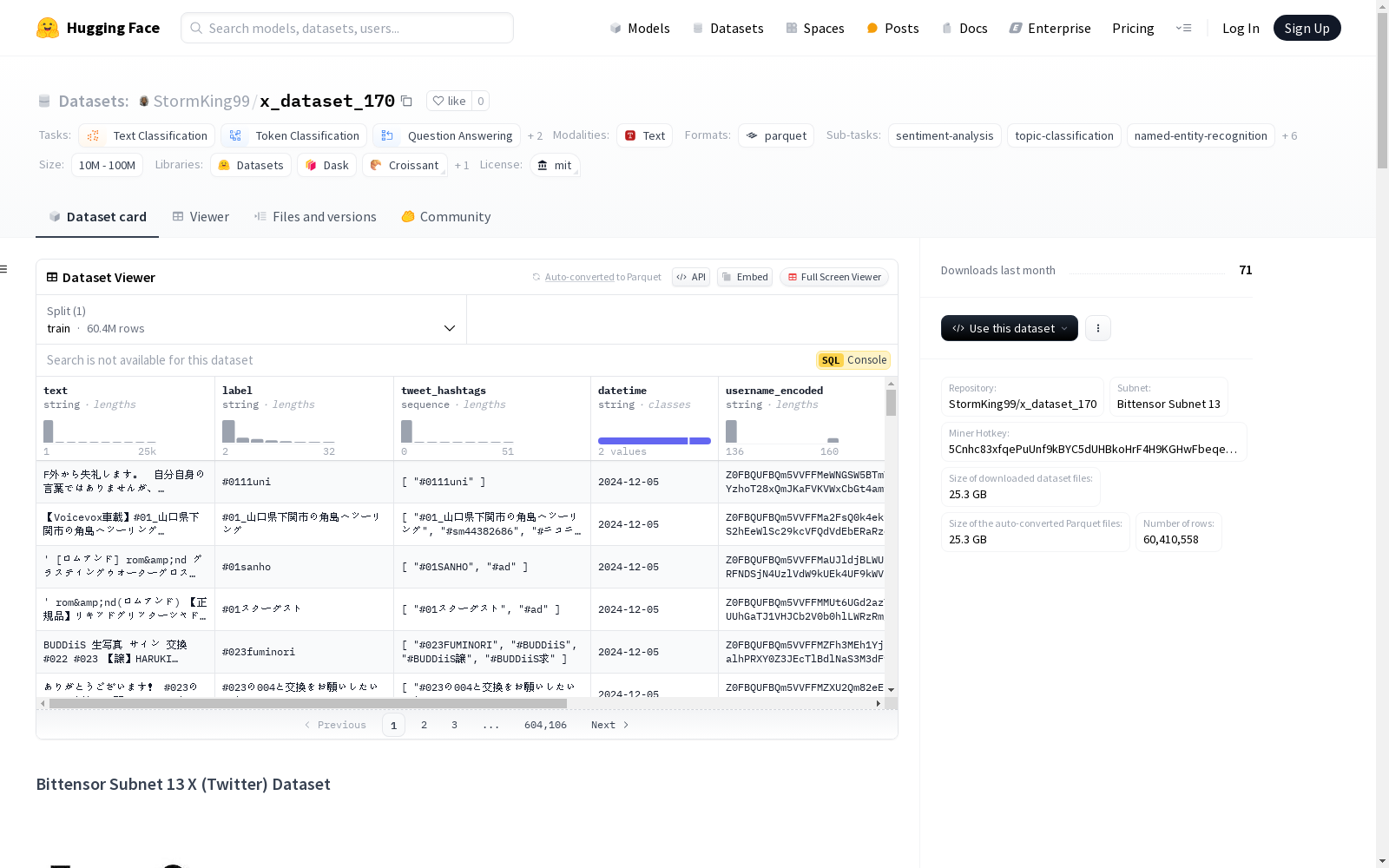The image size is (1389, 868).
Task: Click the table horizontal scrollbar
Action: [308, 703]
